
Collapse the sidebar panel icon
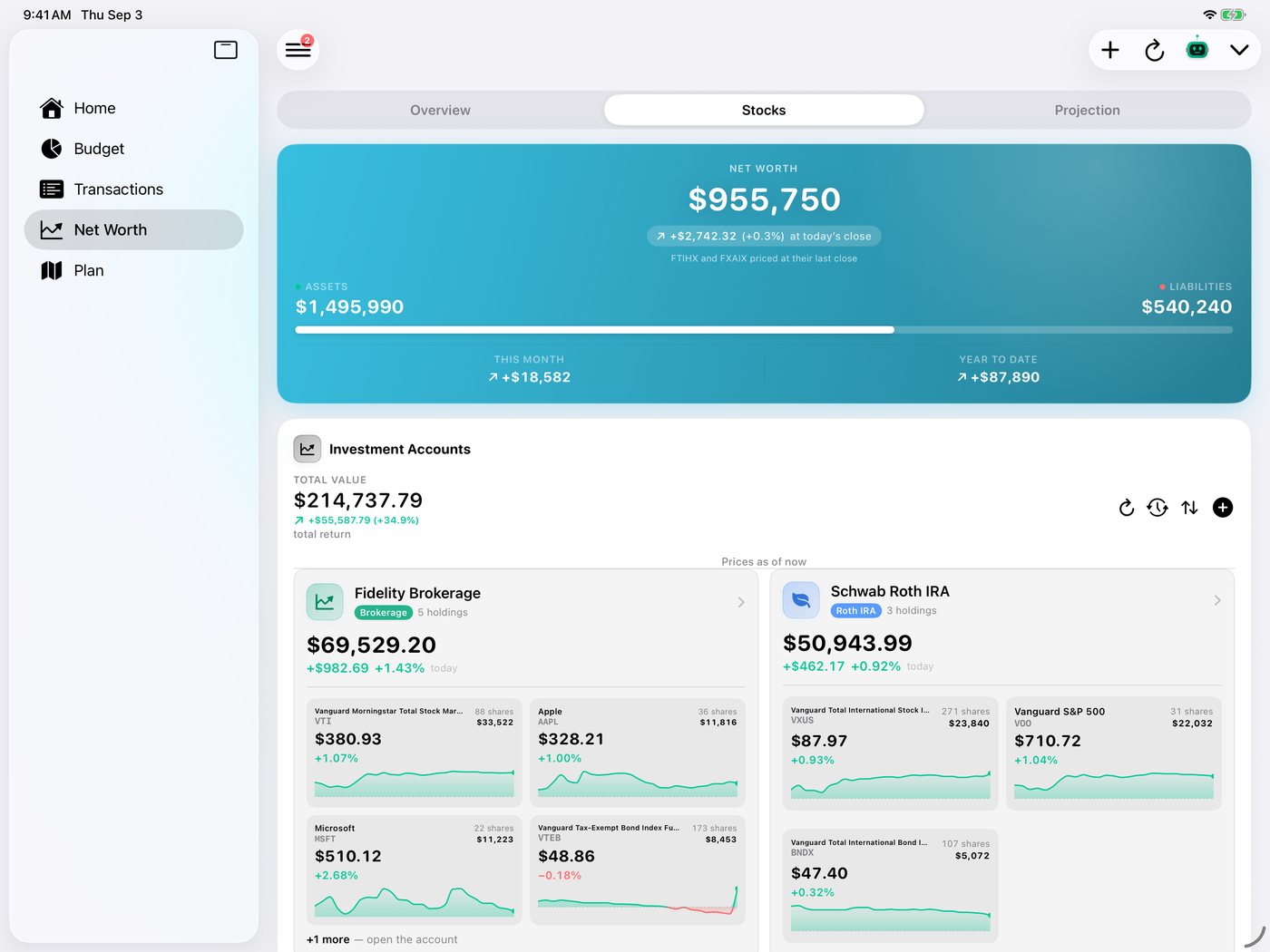(x=226, y=50)
